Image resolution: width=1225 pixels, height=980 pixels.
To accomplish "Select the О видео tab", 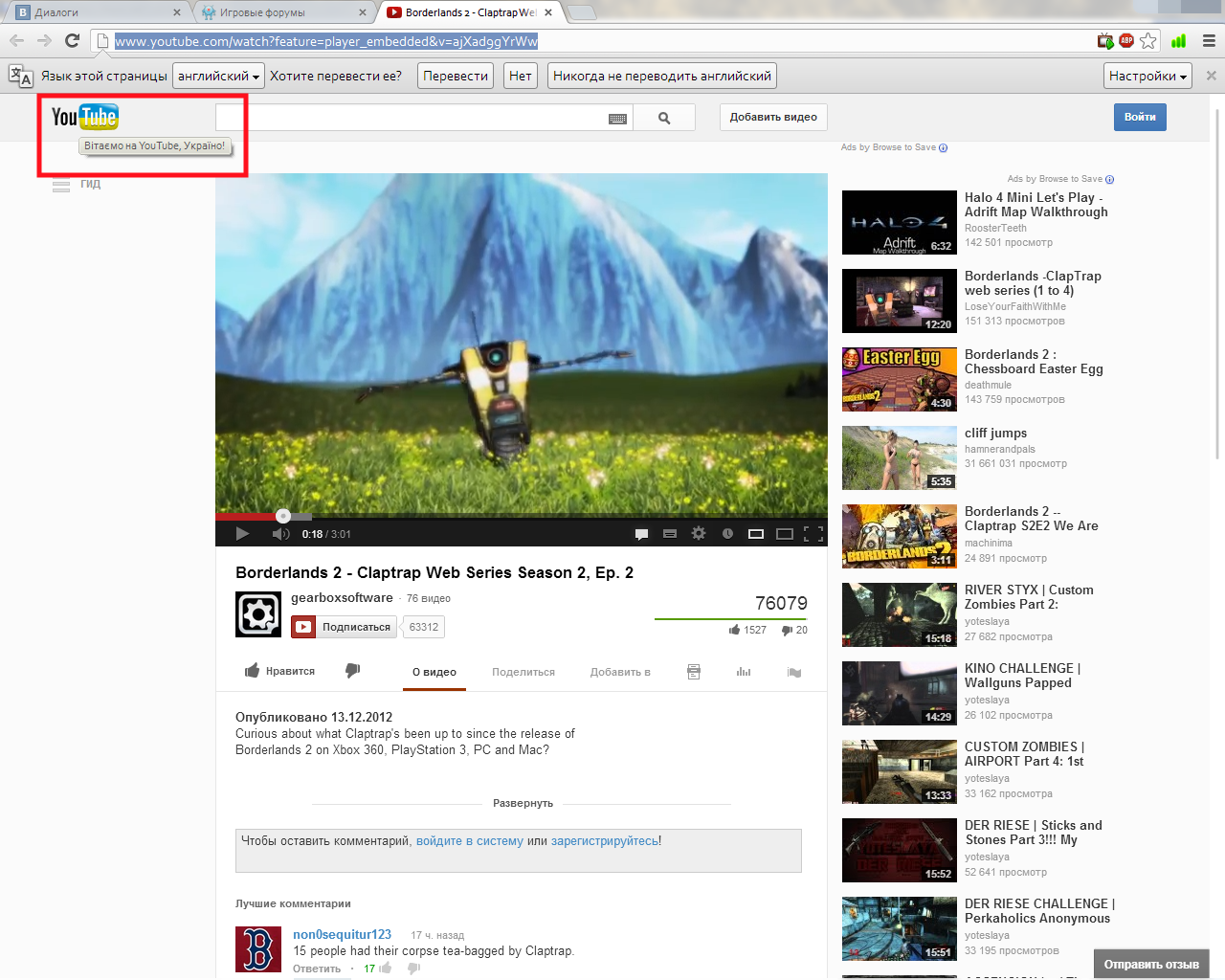I will 434,672.
